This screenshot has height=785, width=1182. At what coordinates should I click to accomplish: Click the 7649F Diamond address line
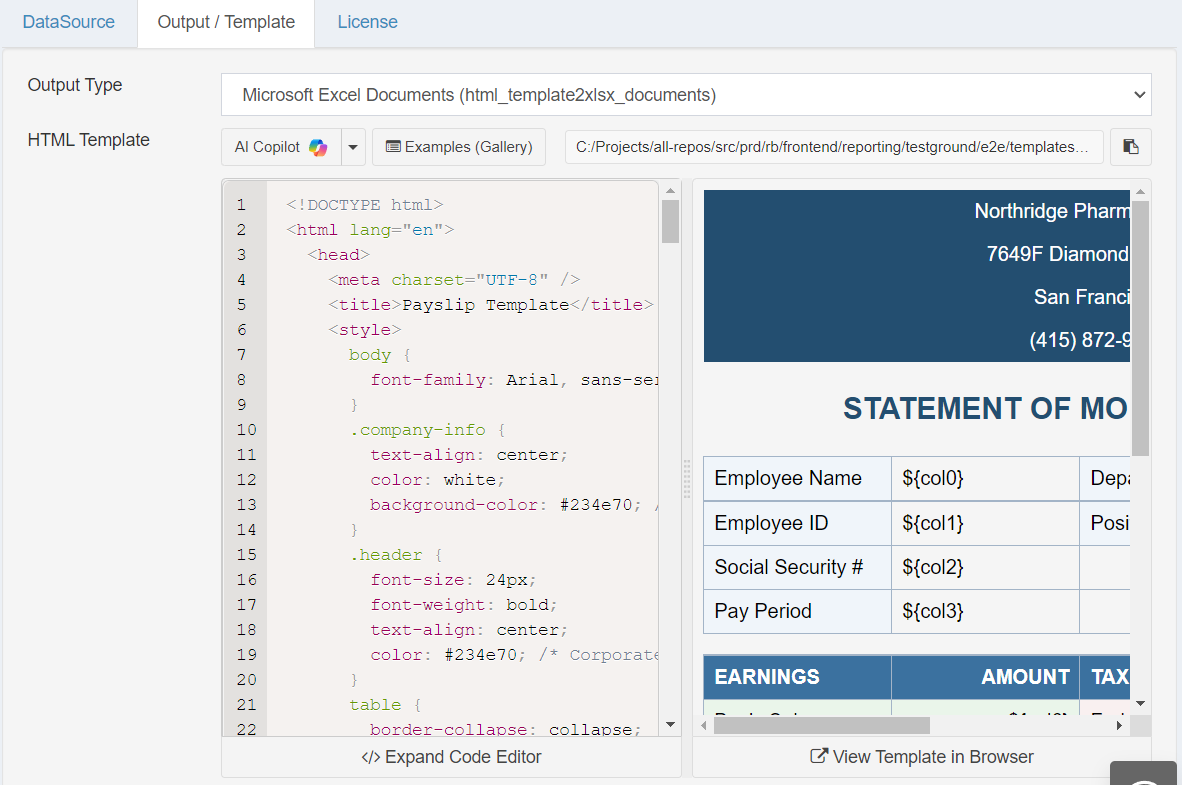tap(1058, 254)
